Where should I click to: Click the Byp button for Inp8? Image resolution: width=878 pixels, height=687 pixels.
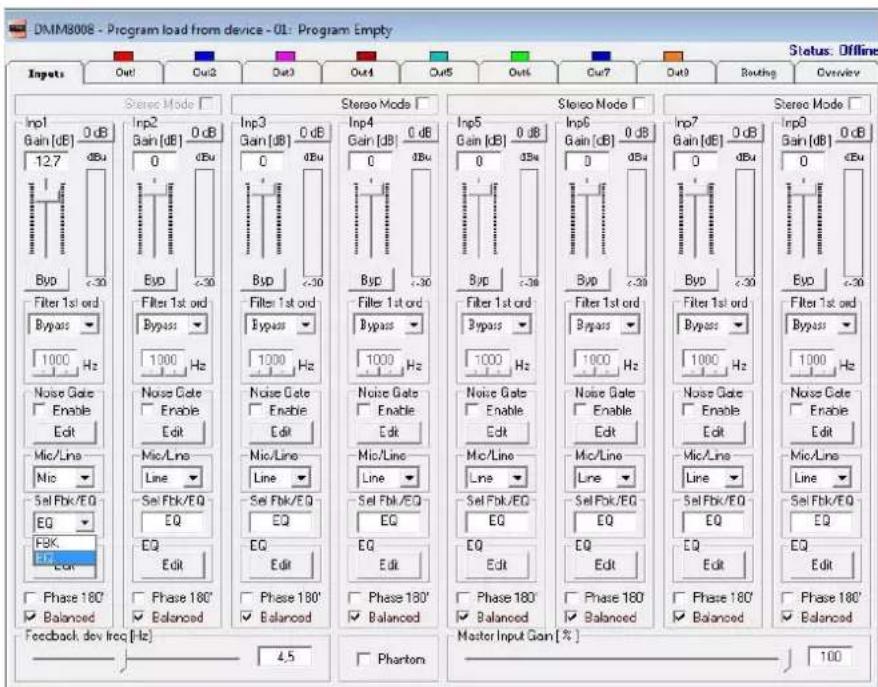pyautogui.click(x=803, y=279)
